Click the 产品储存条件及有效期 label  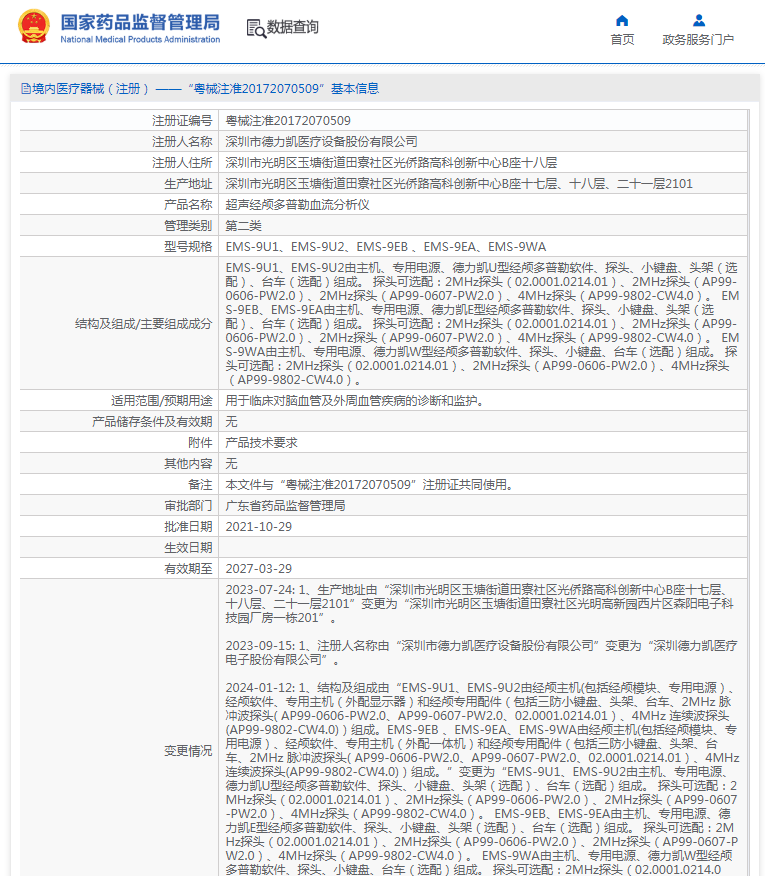coord(152,422)
